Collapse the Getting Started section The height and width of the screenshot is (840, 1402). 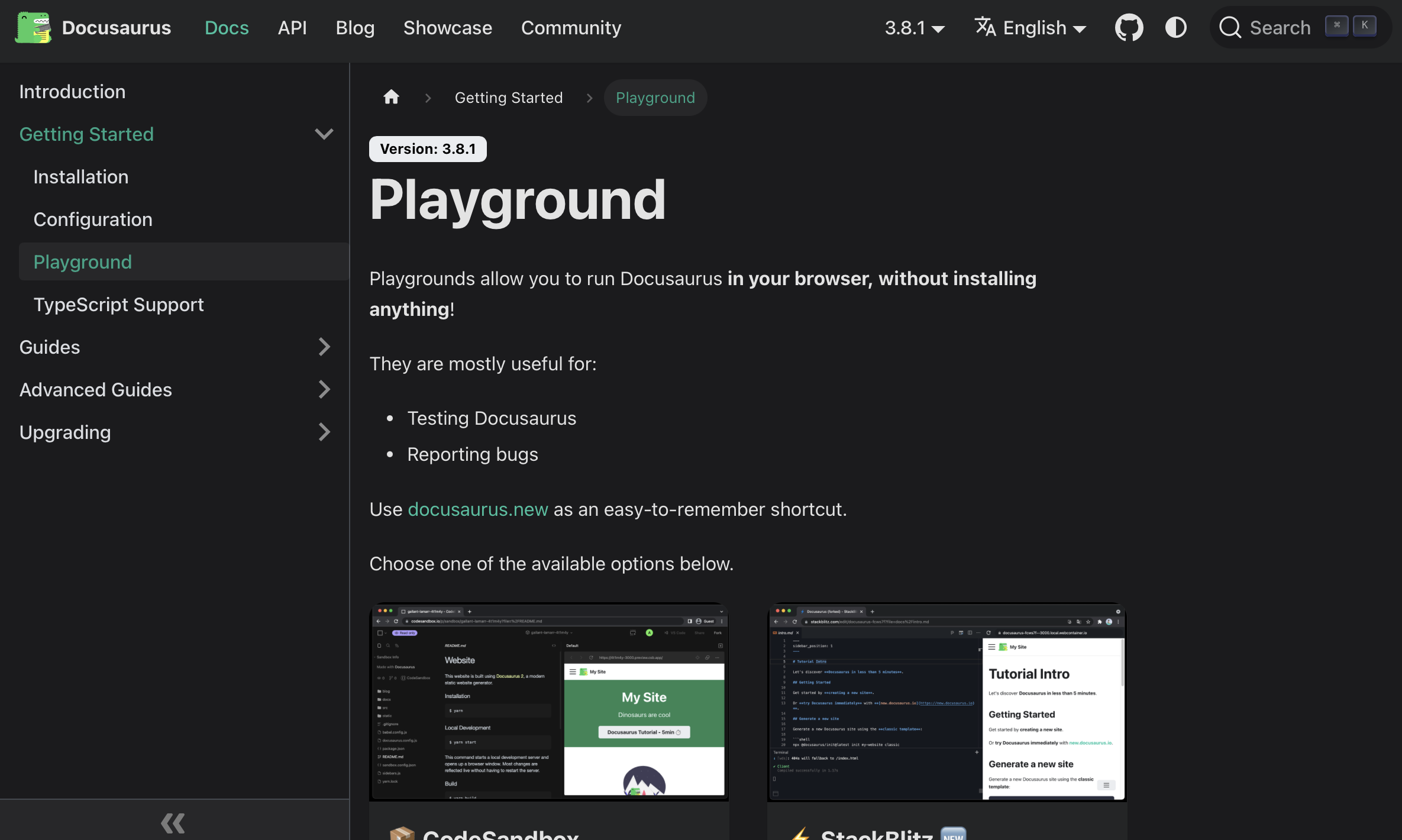pos(324,134)
